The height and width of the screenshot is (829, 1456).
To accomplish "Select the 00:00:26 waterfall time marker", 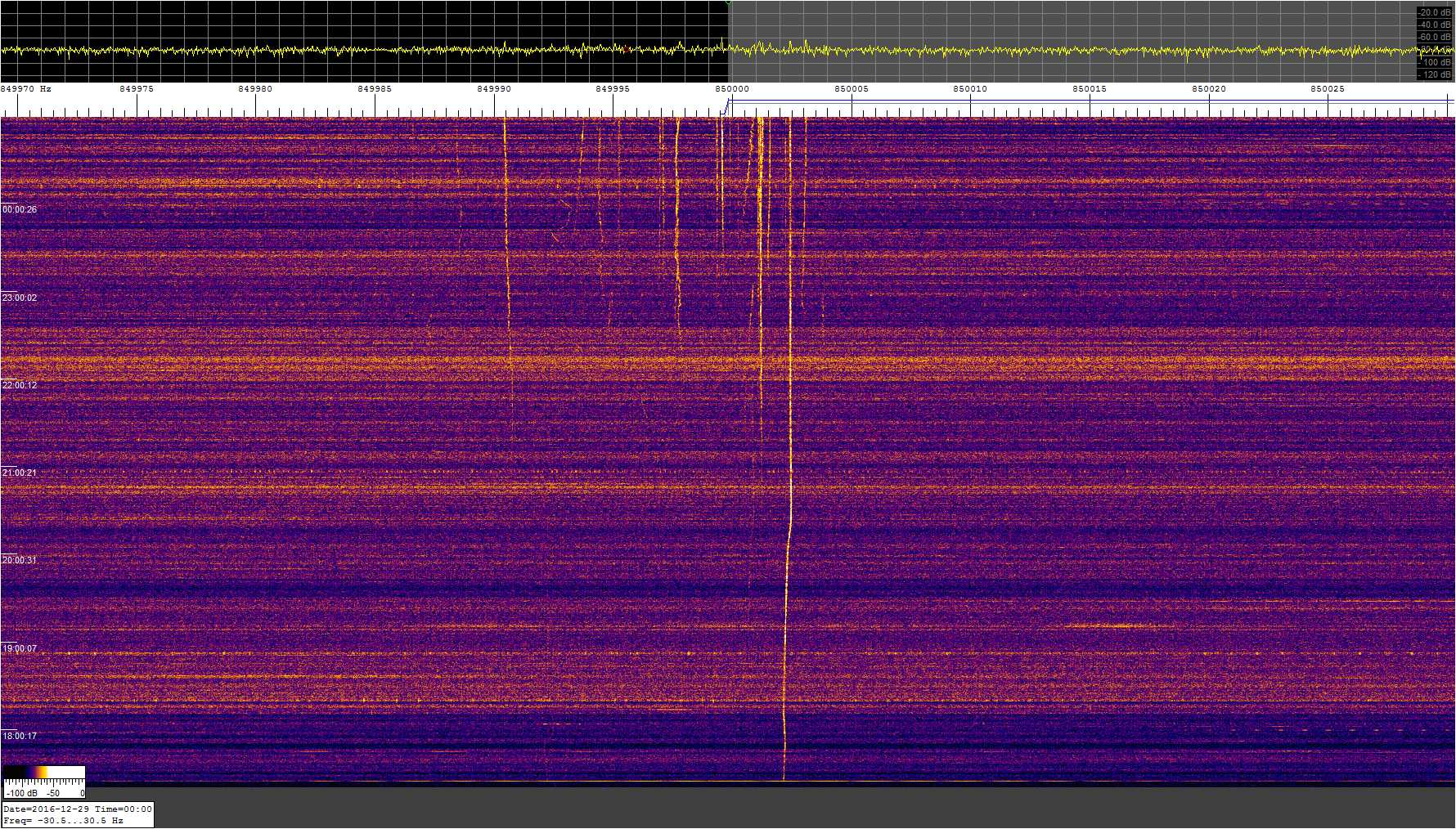I will click(20, 210).
